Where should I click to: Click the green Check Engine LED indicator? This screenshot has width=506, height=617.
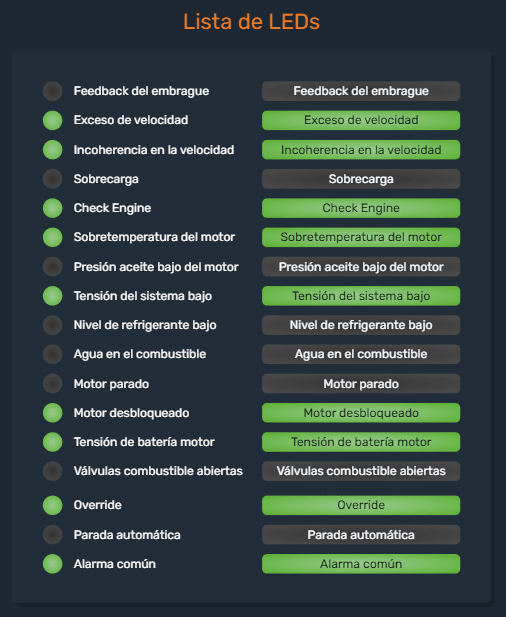tap(52, 208)
